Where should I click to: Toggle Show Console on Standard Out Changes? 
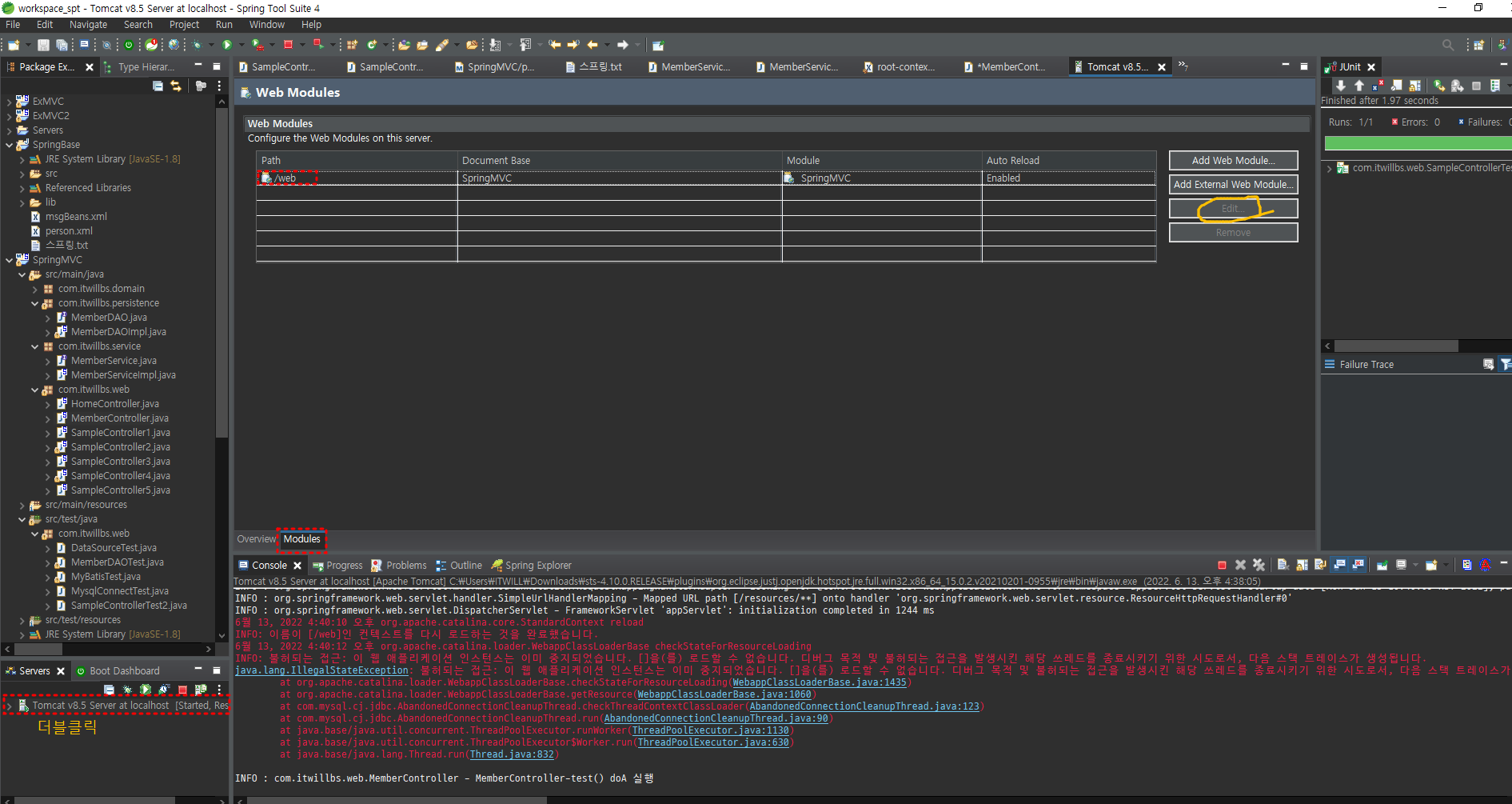[1339, 565]
